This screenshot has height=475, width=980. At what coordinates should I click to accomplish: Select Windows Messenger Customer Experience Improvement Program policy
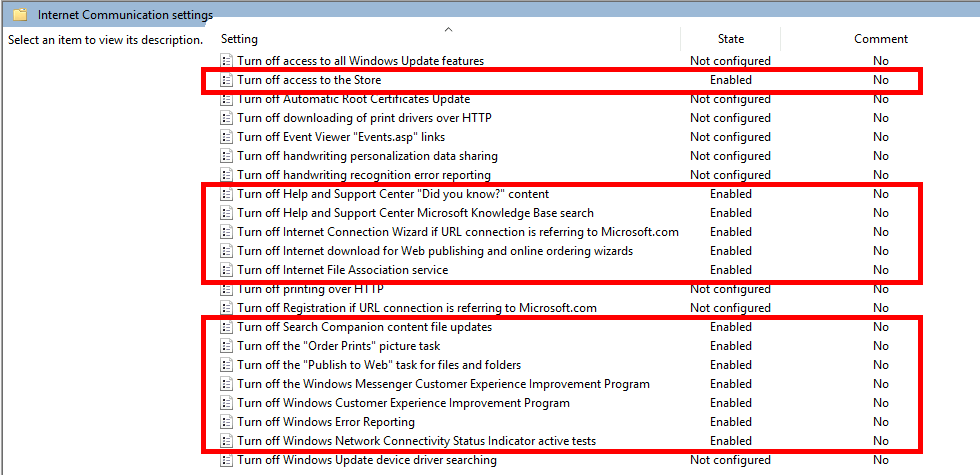click(443, 384)
